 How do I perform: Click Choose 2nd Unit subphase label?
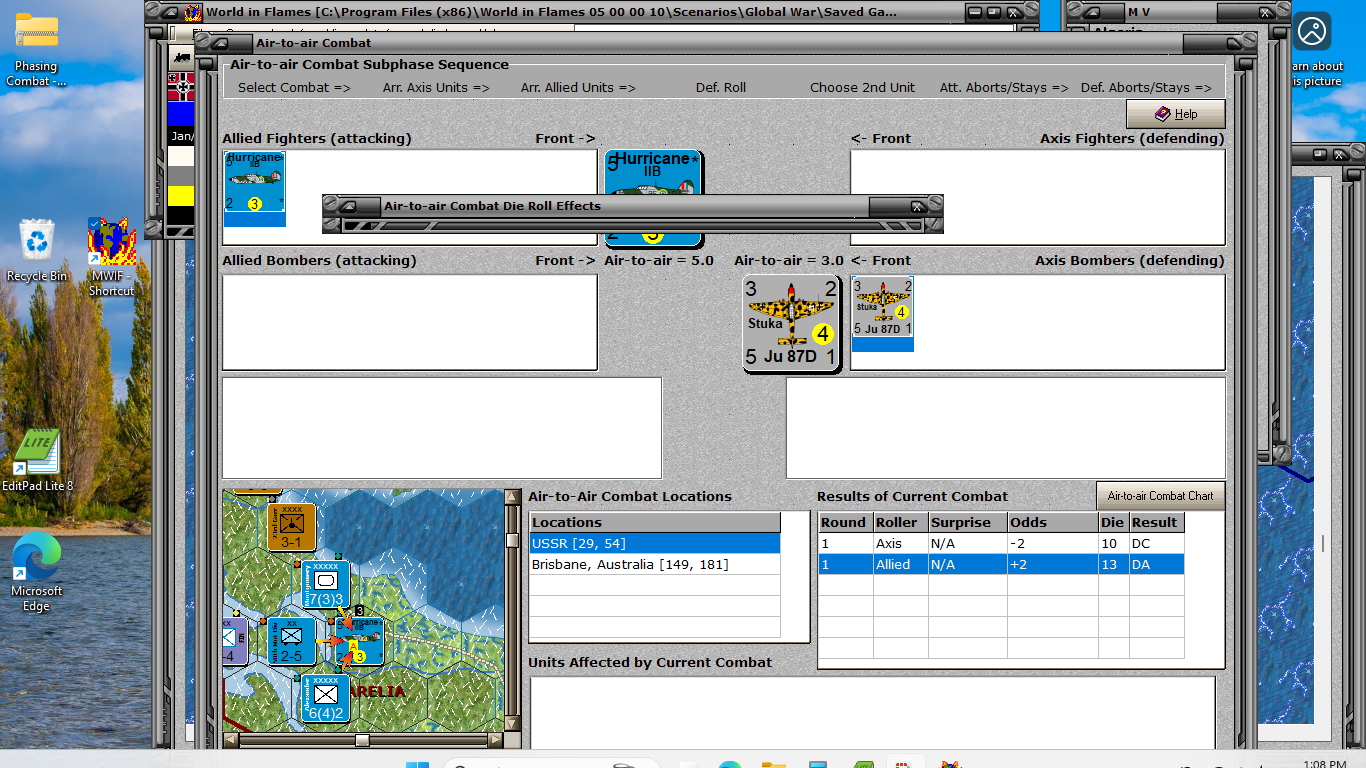(862, 88)
